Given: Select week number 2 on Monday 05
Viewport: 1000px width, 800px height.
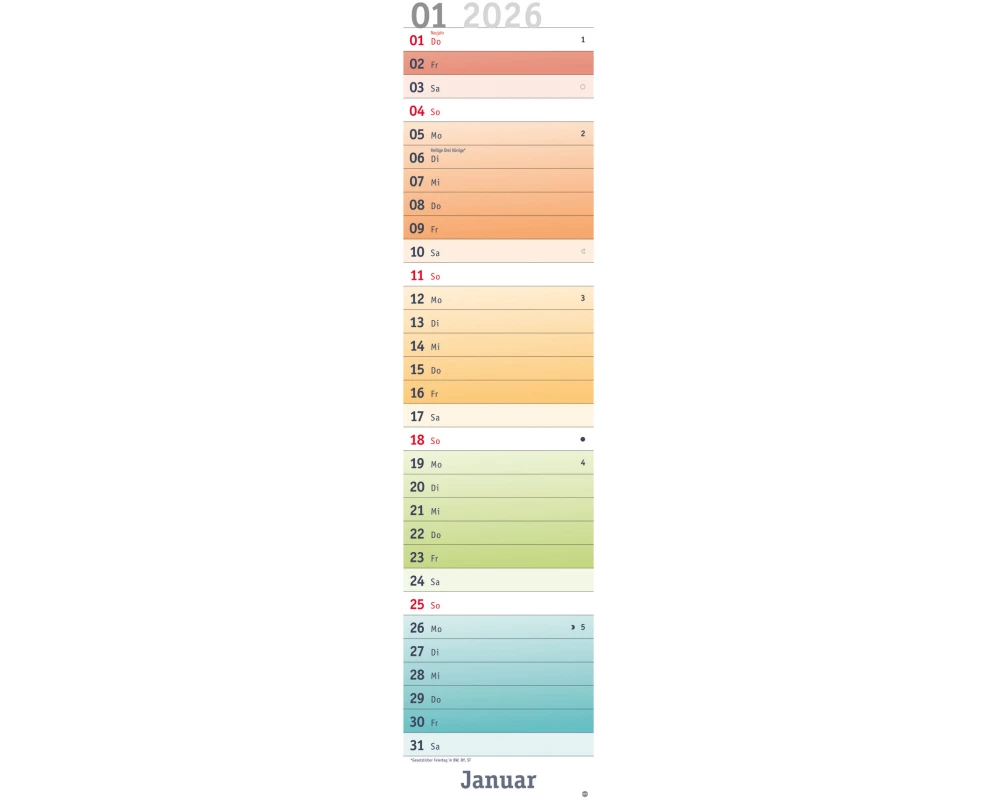Looking at the screenshot, I should click(583, 133).
